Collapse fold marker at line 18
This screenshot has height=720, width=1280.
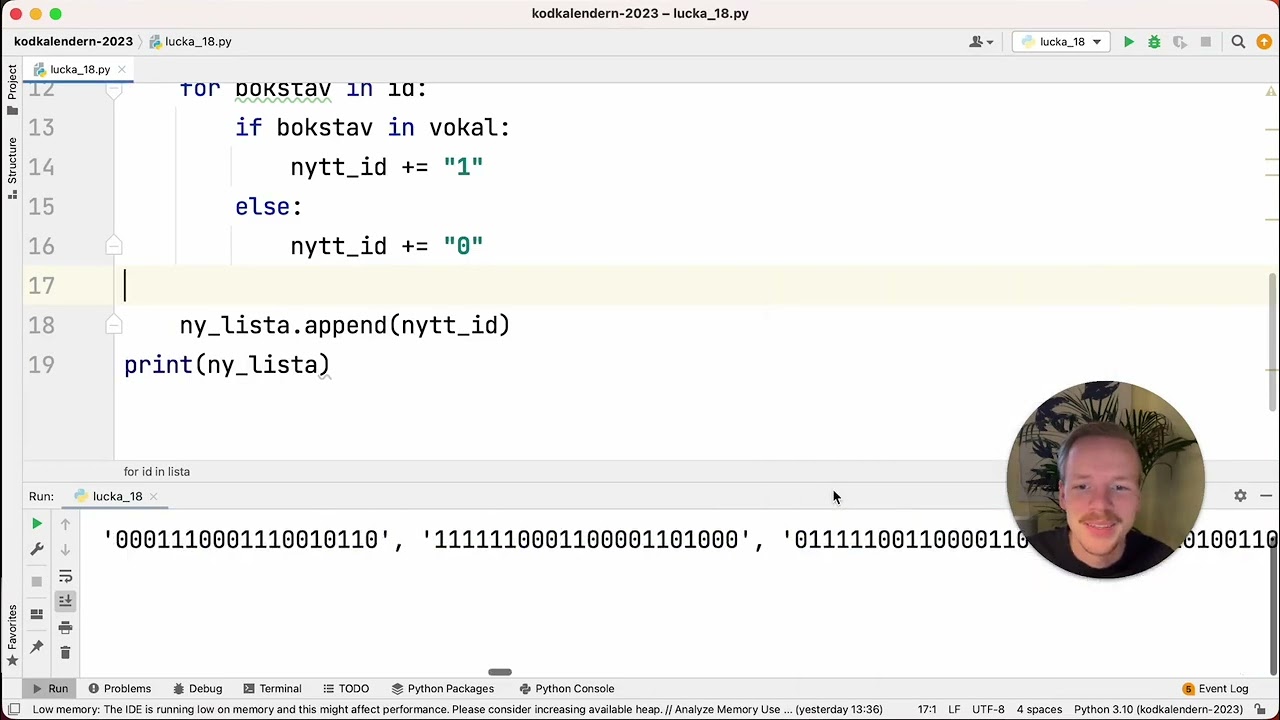(113, 325)
